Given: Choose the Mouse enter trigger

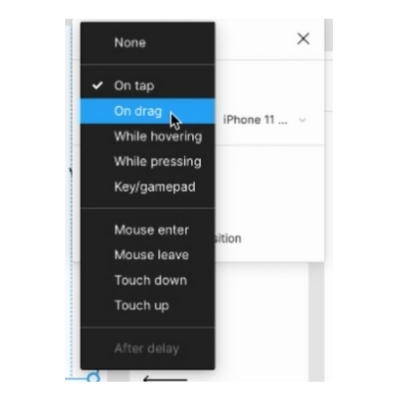Looking at the screenshot, I should 148,230.
